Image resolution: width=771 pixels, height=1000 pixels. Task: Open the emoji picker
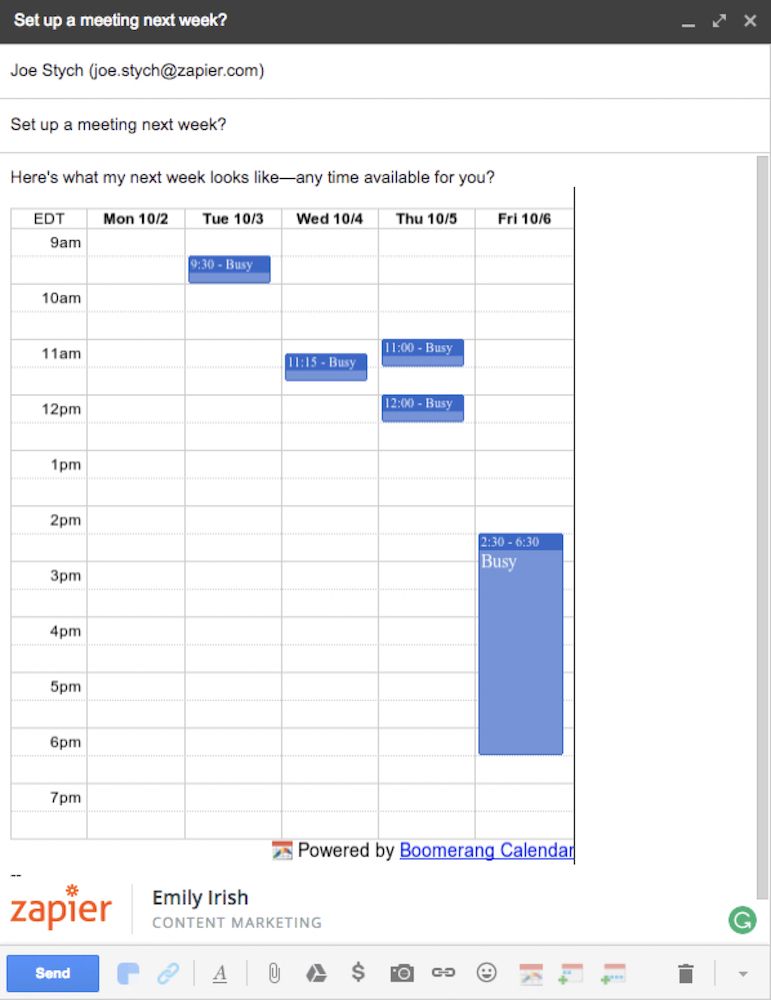pyautogui.click(x=487, y=972)
